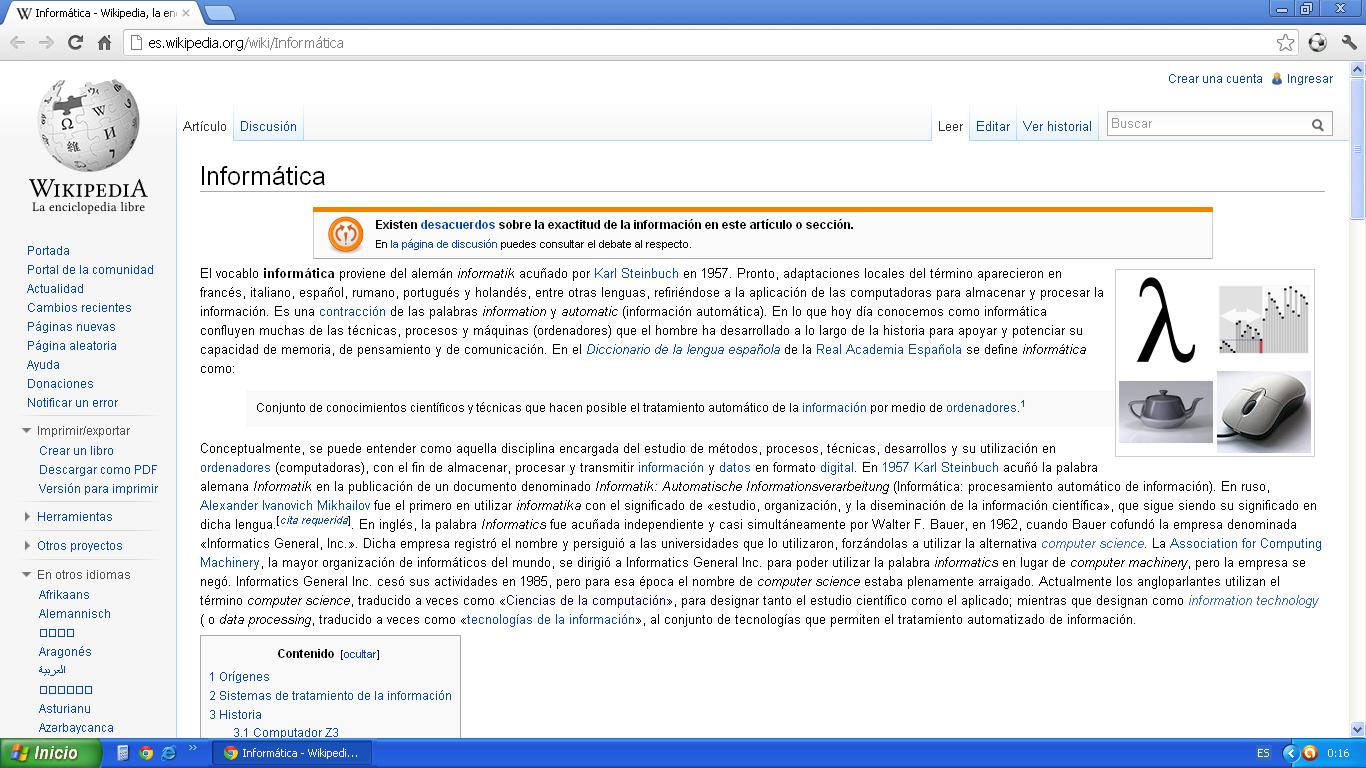Open the Real Academia Española link
1366x768 pixels.
point(889,349)
